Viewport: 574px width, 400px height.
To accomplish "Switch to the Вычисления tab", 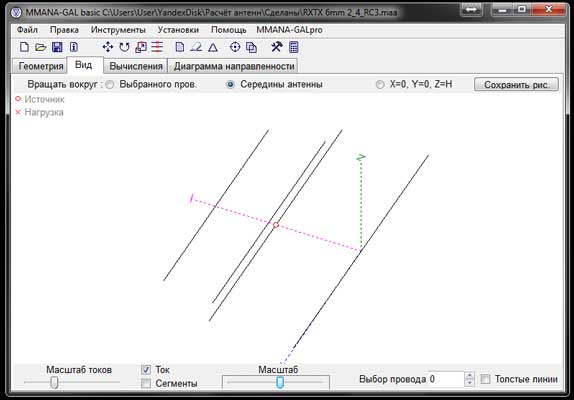I will [x=136, y=66].
